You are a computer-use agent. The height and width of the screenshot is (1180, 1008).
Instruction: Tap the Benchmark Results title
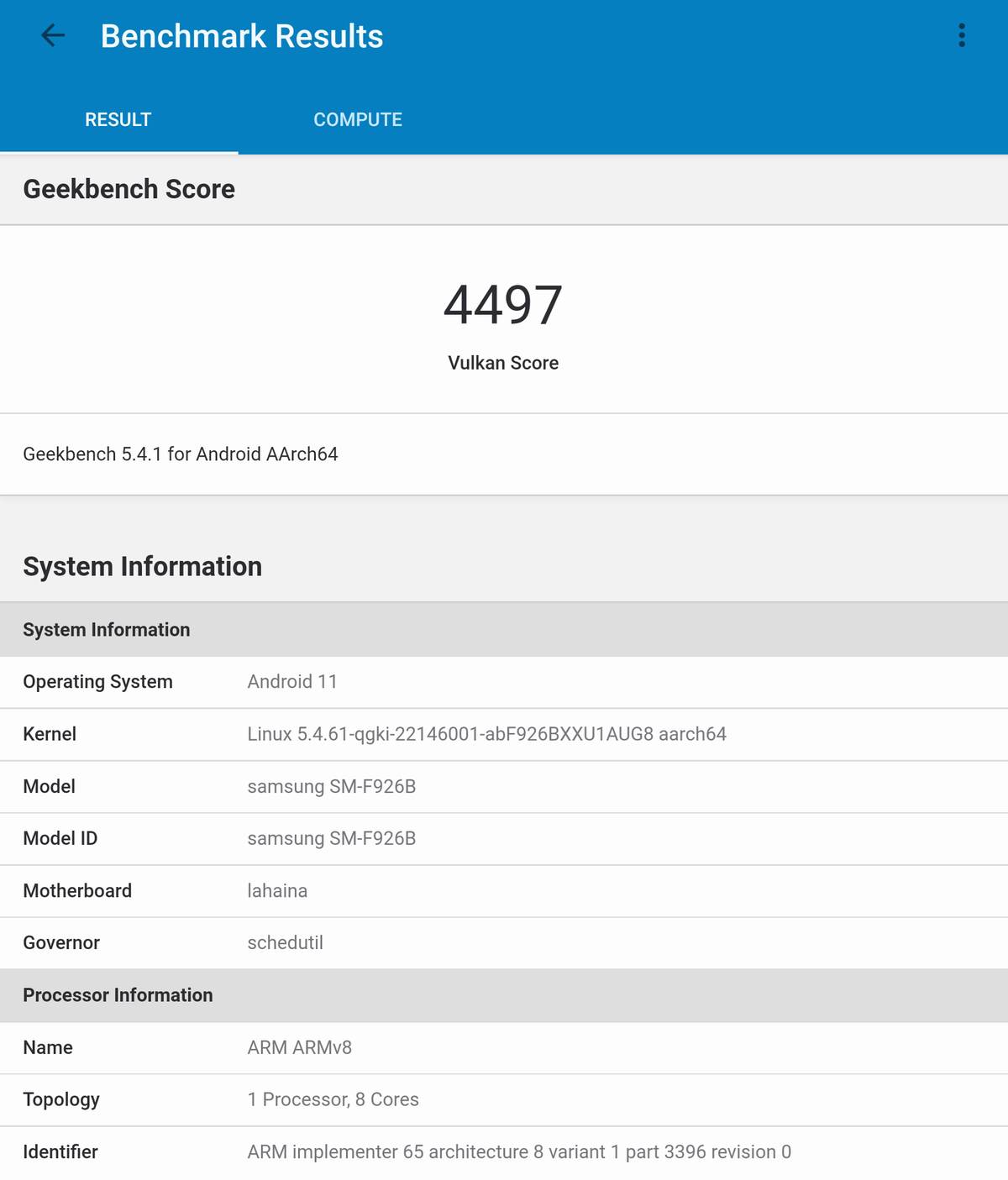pyautogui.click(x=242, y=36)
